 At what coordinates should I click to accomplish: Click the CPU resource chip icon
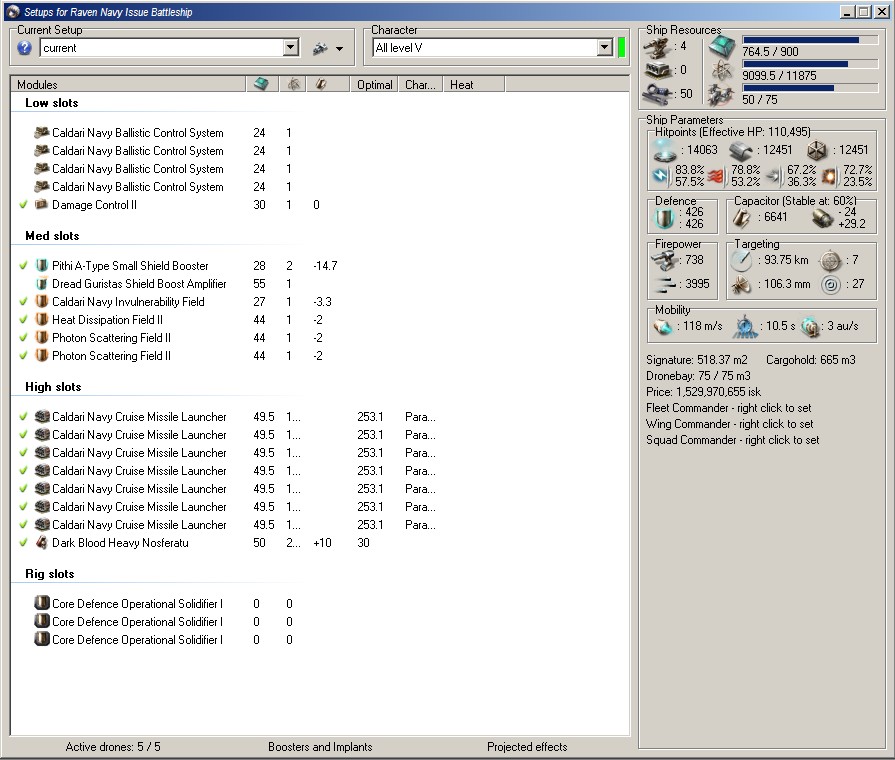[721, 47]
